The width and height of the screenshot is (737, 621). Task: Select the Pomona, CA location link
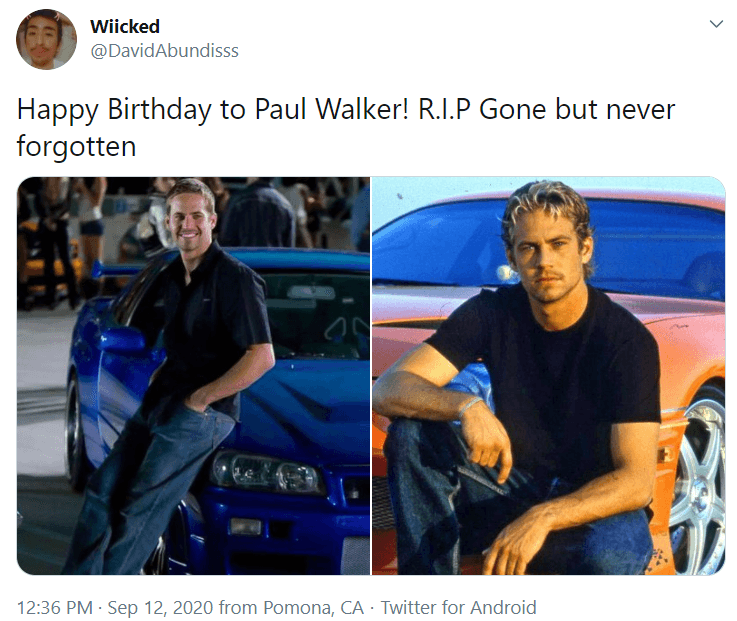(x=313, y=607)
